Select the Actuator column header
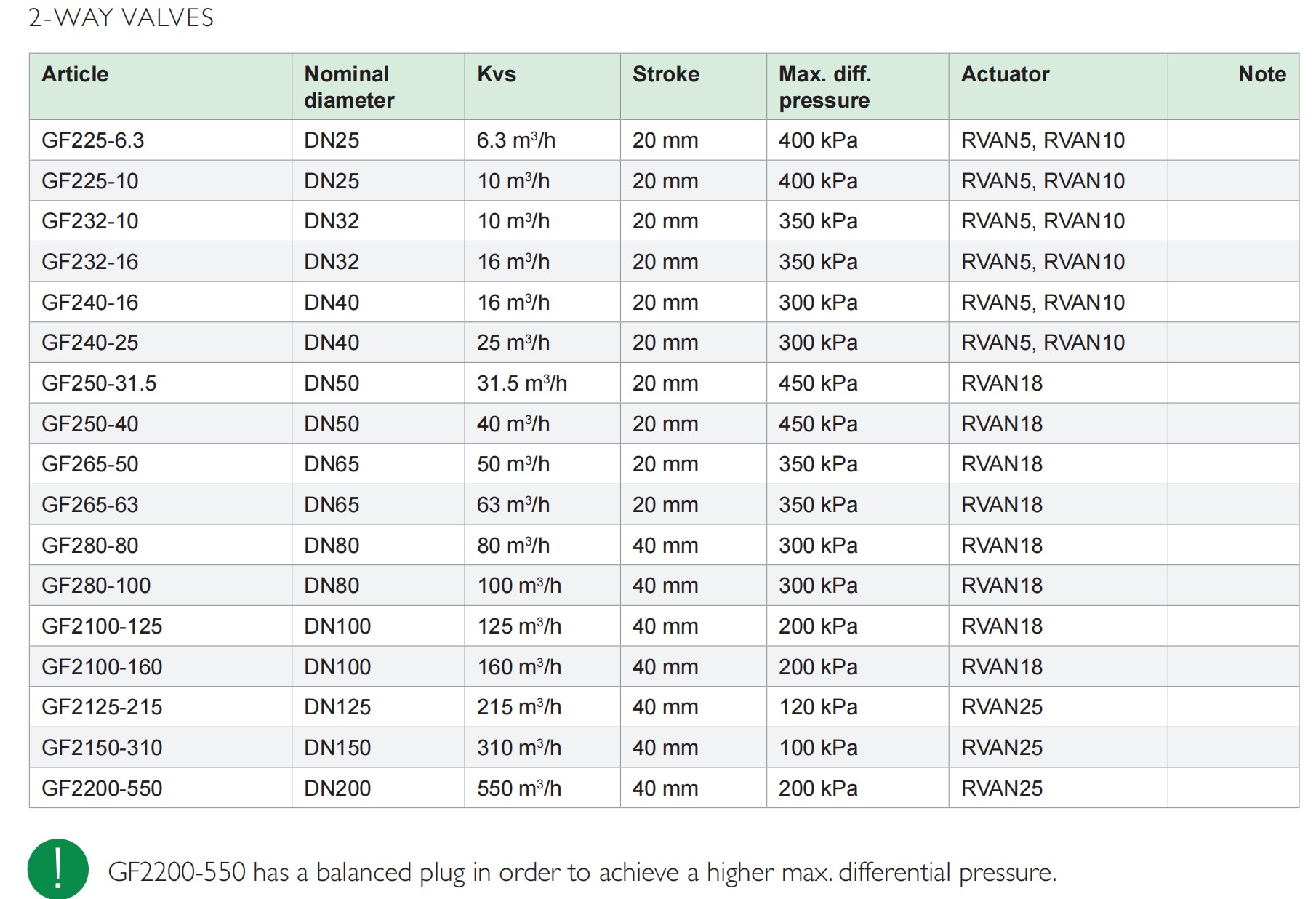Viewport: 1316px width, 899px height. click(x=1005, y=74)
